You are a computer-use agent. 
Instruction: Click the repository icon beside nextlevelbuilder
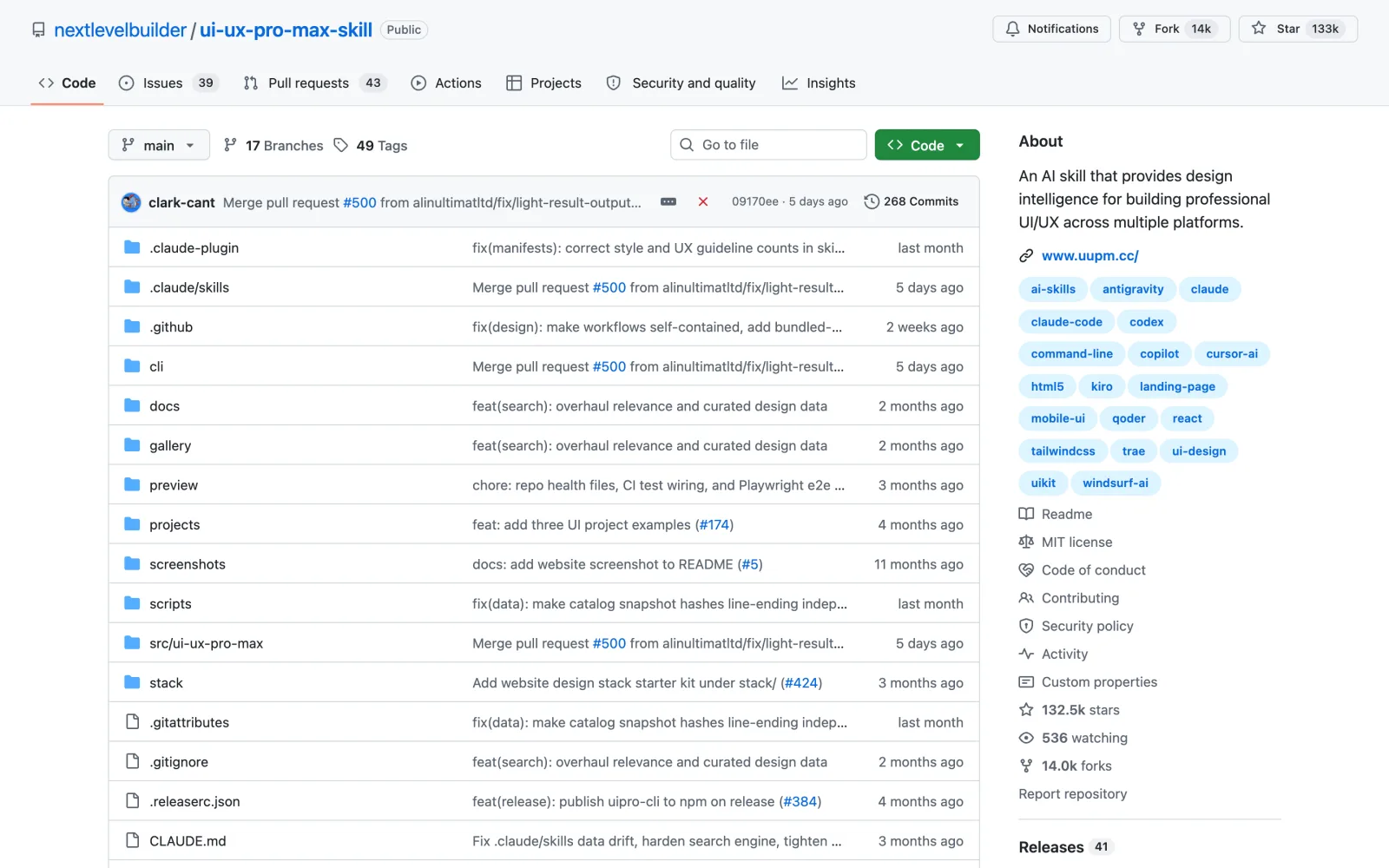[x=38, y=30]
